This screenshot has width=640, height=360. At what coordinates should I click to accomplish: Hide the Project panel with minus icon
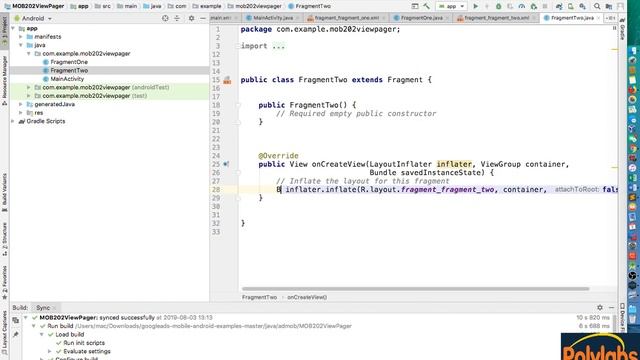(203, 18)
